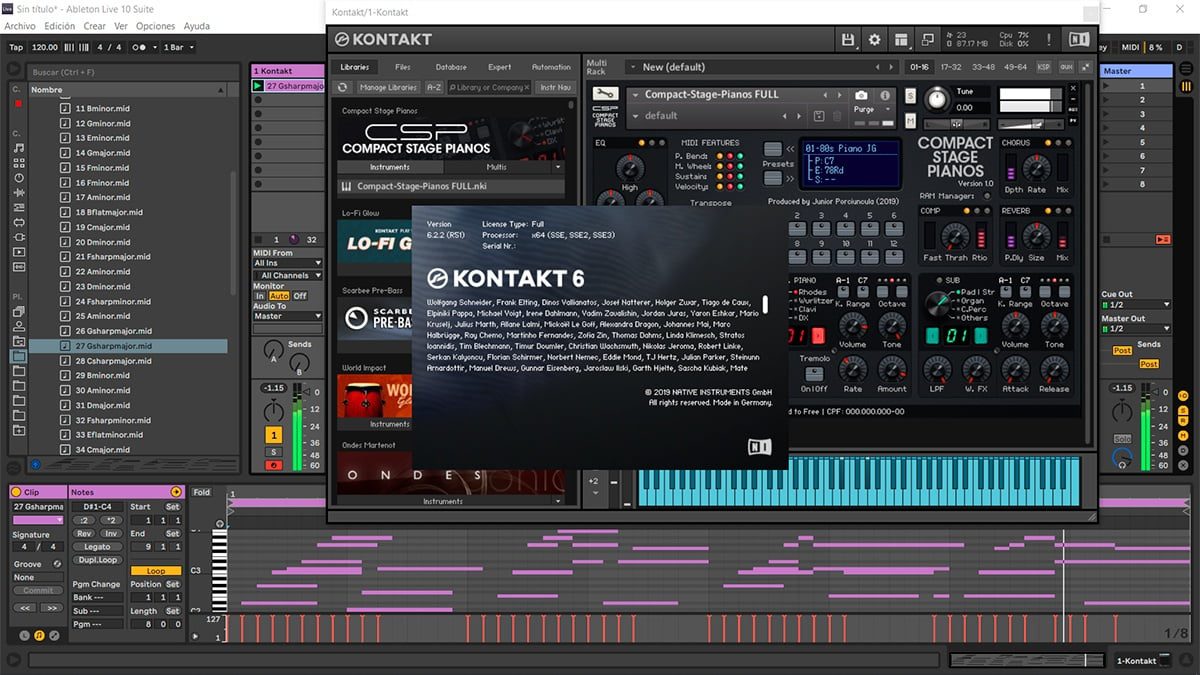This screenshot has width=1200, height=675.
Task: Click the Legato button in Notes panel
Action: [97, 547]
